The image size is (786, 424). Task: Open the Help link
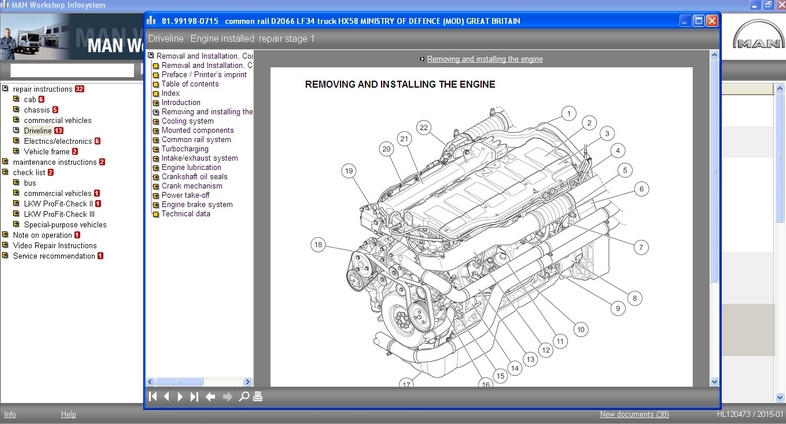pos(69,414)
